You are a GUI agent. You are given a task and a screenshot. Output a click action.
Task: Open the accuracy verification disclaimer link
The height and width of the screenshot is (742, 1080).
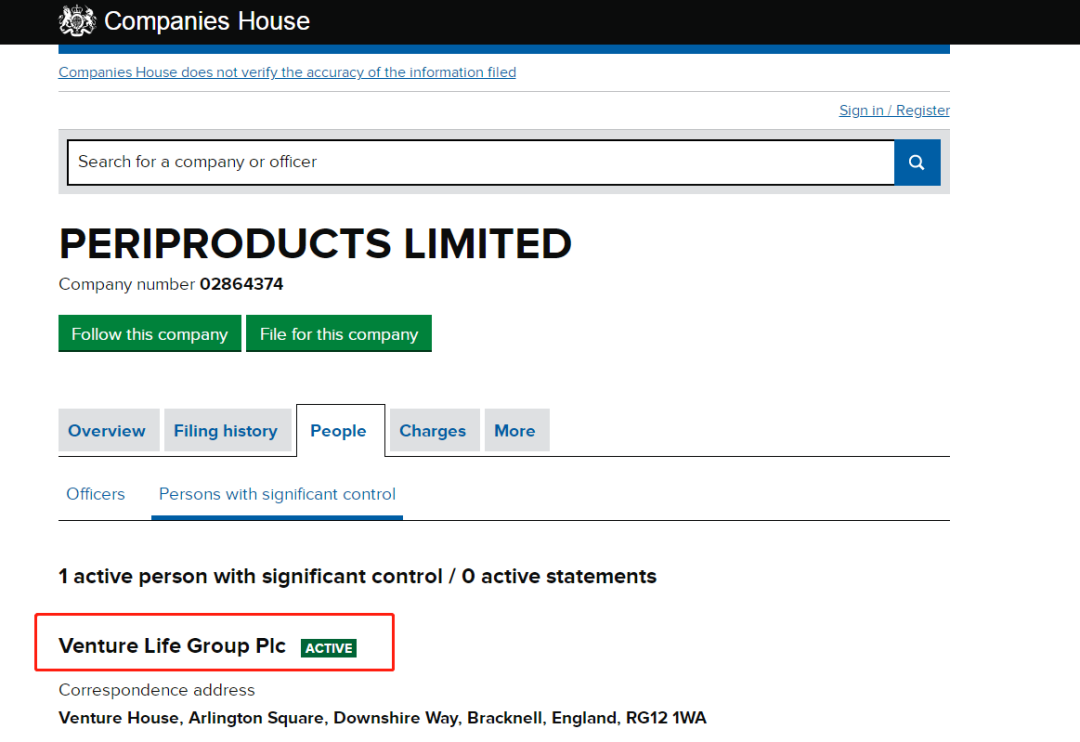tap(287, 72)
